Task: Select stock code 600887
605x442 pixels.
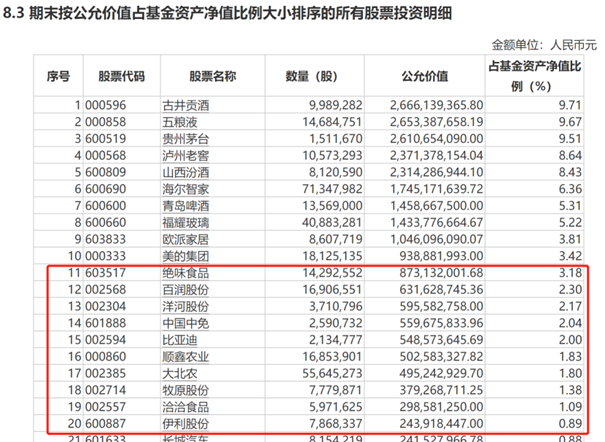Action: 106,424
